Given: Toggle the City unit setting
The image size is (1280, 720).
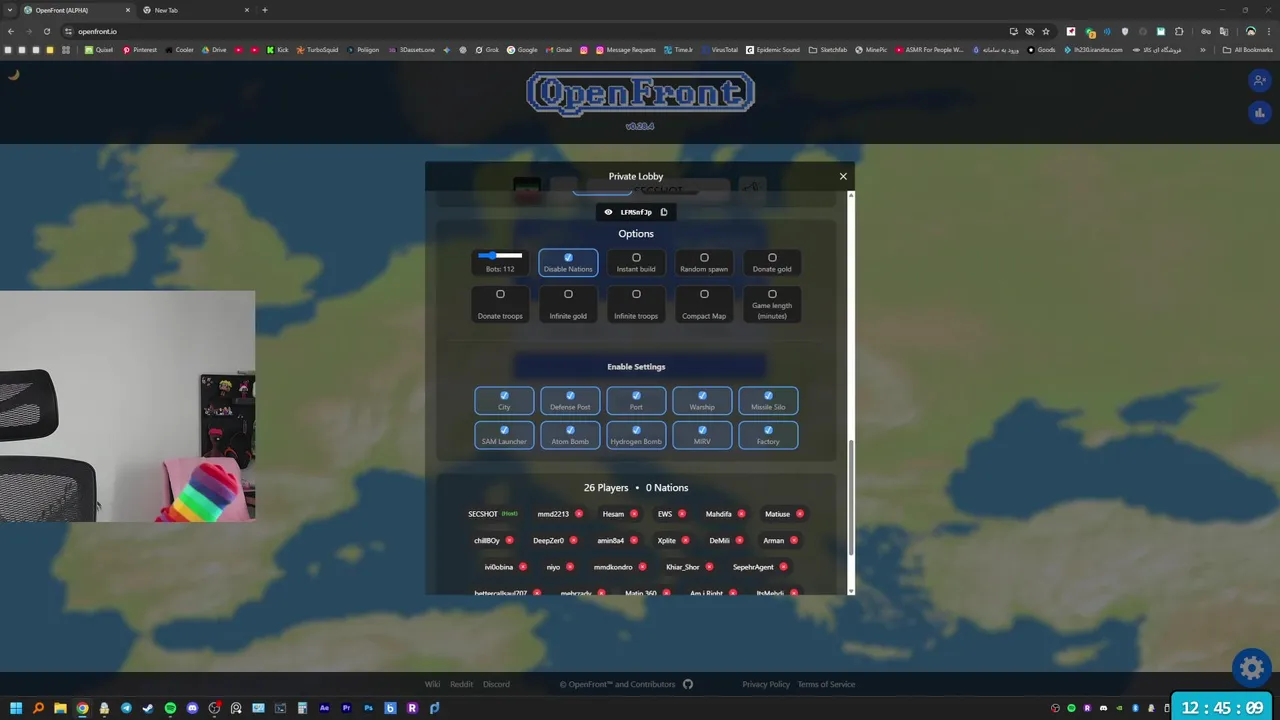Looking at the screenshot, I should click(x=504, y=400).
